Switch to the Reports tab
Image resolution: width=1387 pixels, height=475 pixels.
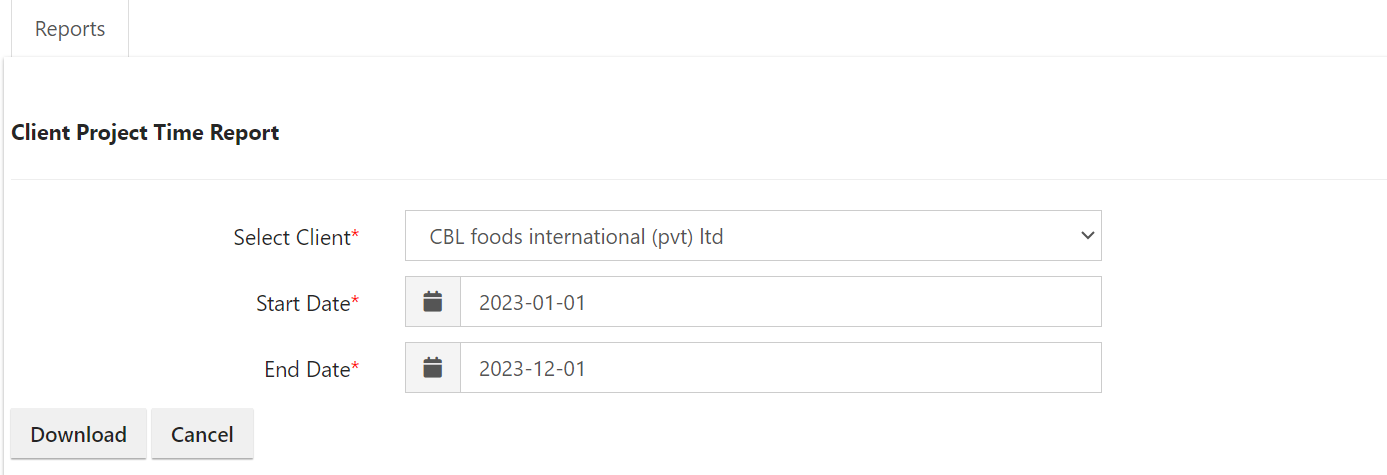70,29
